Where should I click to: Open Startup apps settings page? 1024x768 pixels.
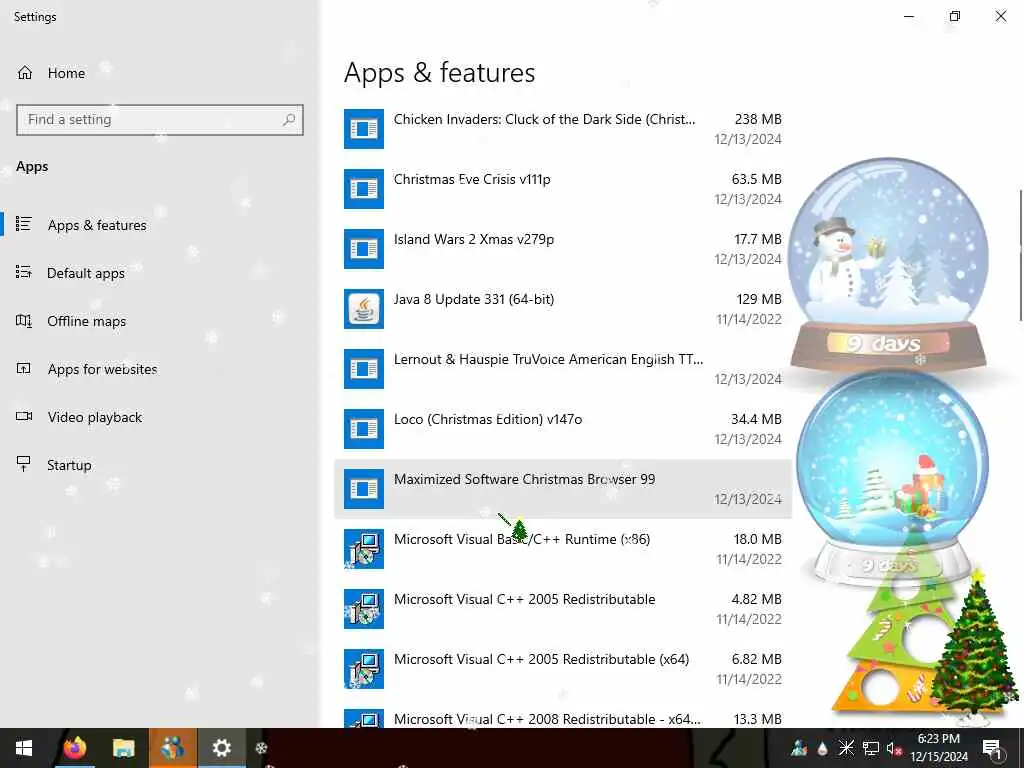point(69,465)
